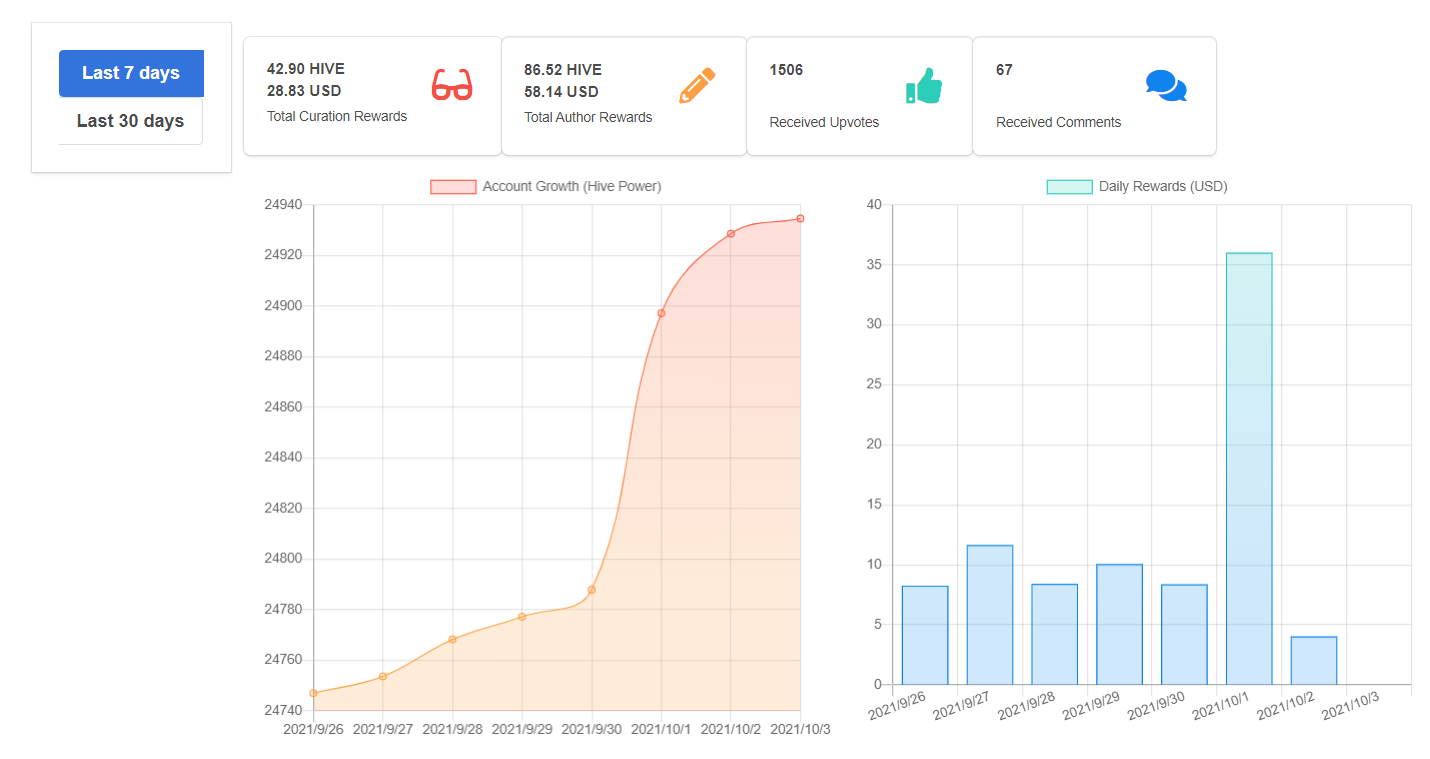Viewport: 1430px width, 759px height.
Task: Toggle the Account Growth (Hive Power) legend
Action: [x=546, y=186]
